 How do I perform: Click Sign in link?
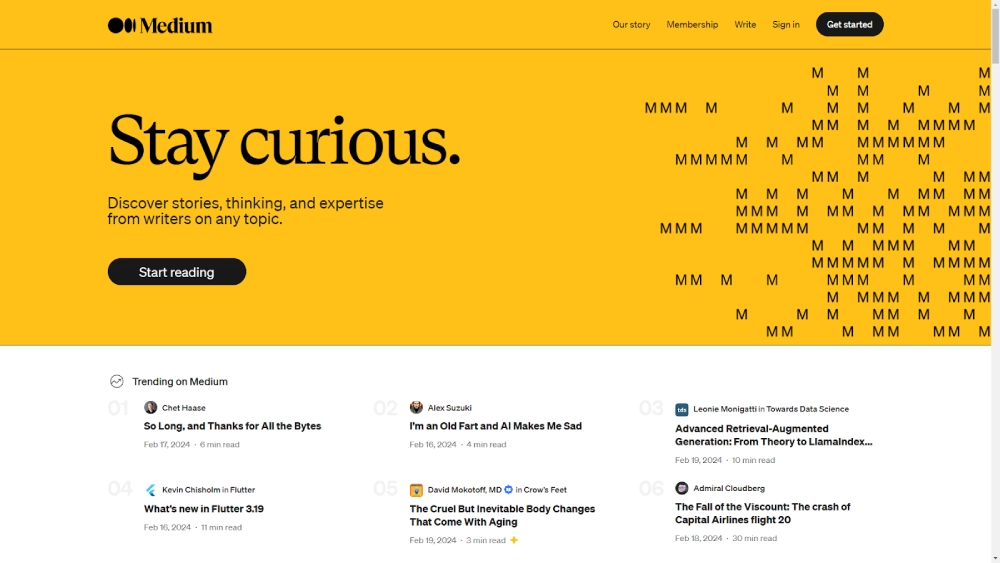click(786, 25)
